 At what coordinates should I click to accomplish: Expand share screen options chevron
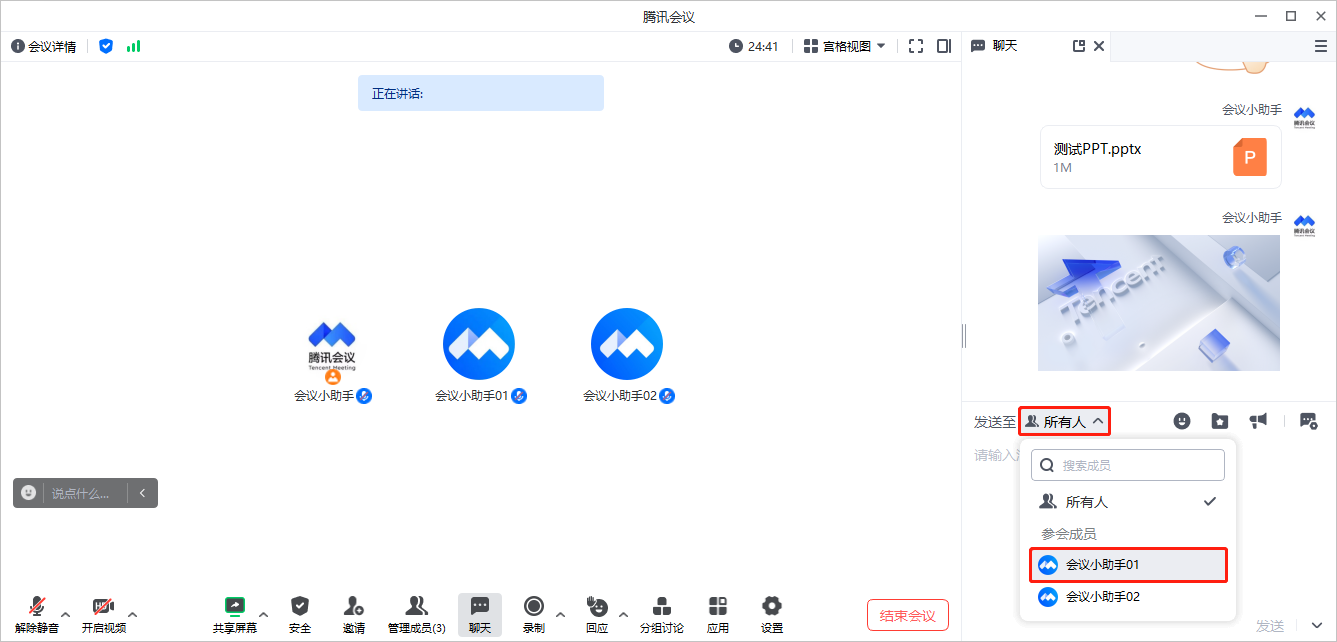[x=264, y=614]
